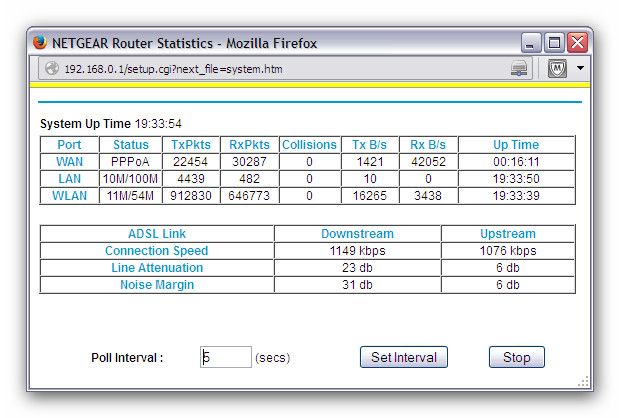620x418 pixels.
Task: Close the Router Statistics window
Action: (577, 43)
